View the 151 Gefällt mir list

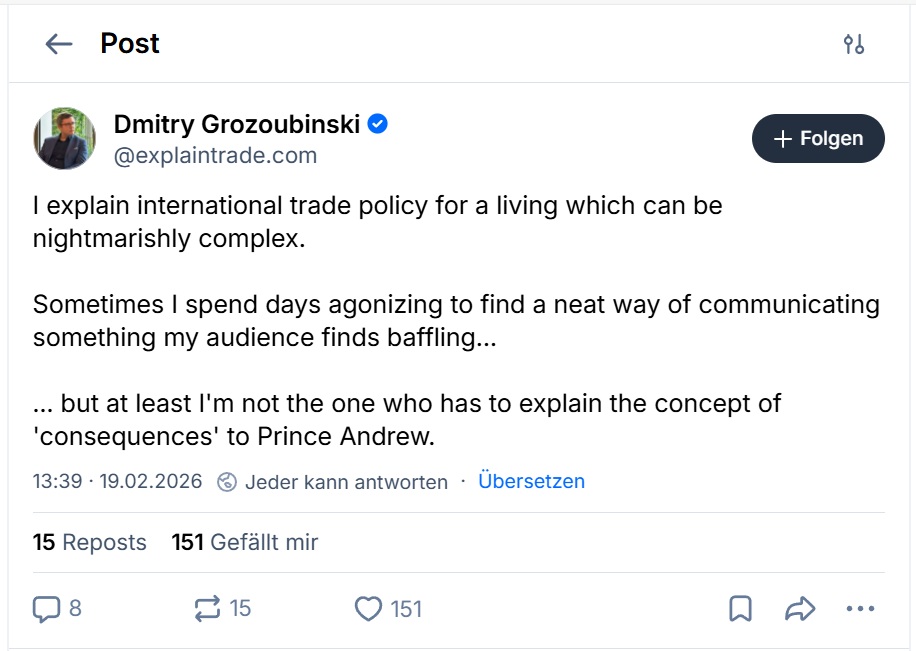click(x=245, y=542)
